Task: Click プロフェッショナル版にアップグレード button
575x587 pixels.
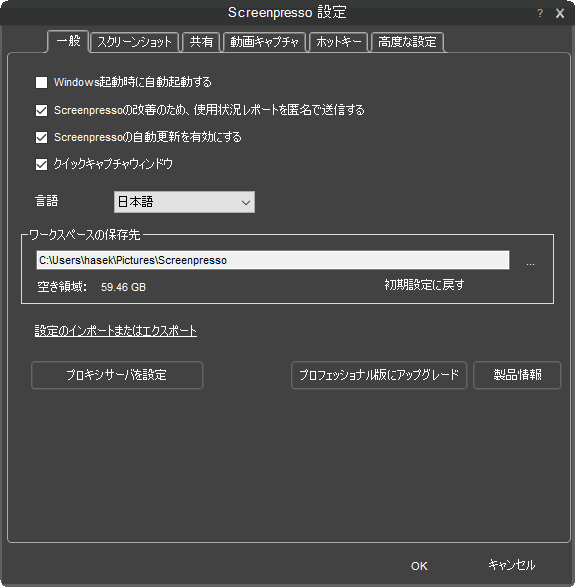Action: coord(379,375)
